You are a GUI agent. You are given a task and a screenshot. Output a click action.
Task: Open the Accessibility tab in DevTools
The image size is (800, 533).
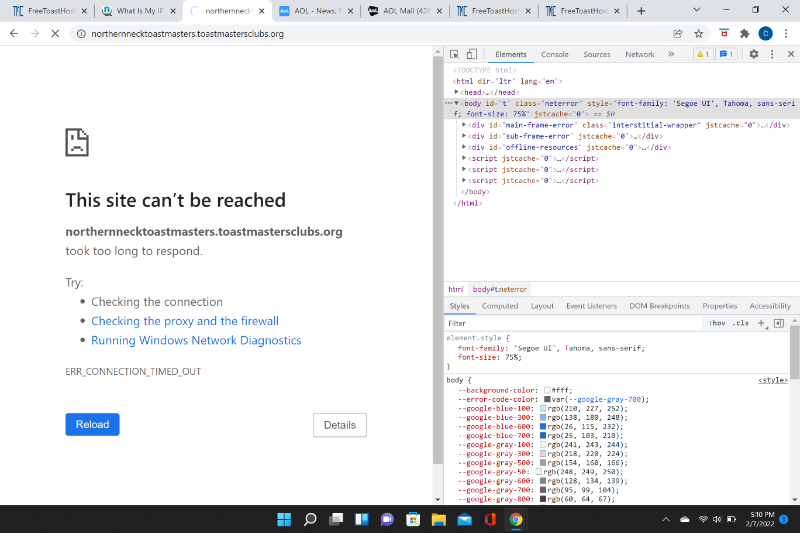pyautogui.click(x=770, y=306)
